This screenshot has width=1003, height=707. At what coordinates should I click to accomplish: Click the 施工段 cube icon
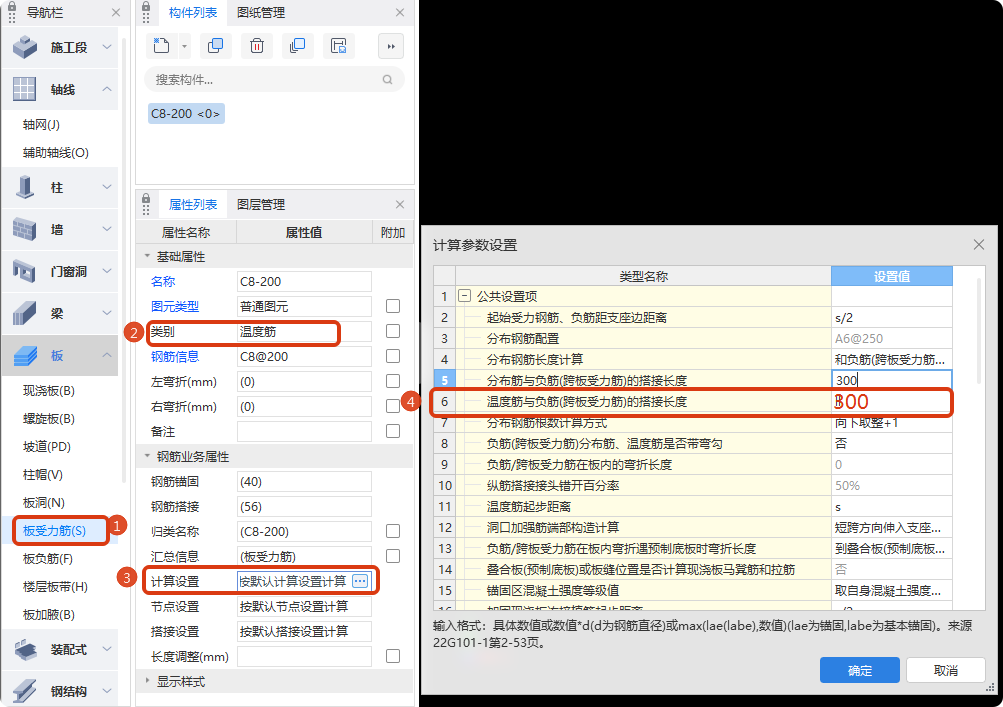[x=25, y=47]
